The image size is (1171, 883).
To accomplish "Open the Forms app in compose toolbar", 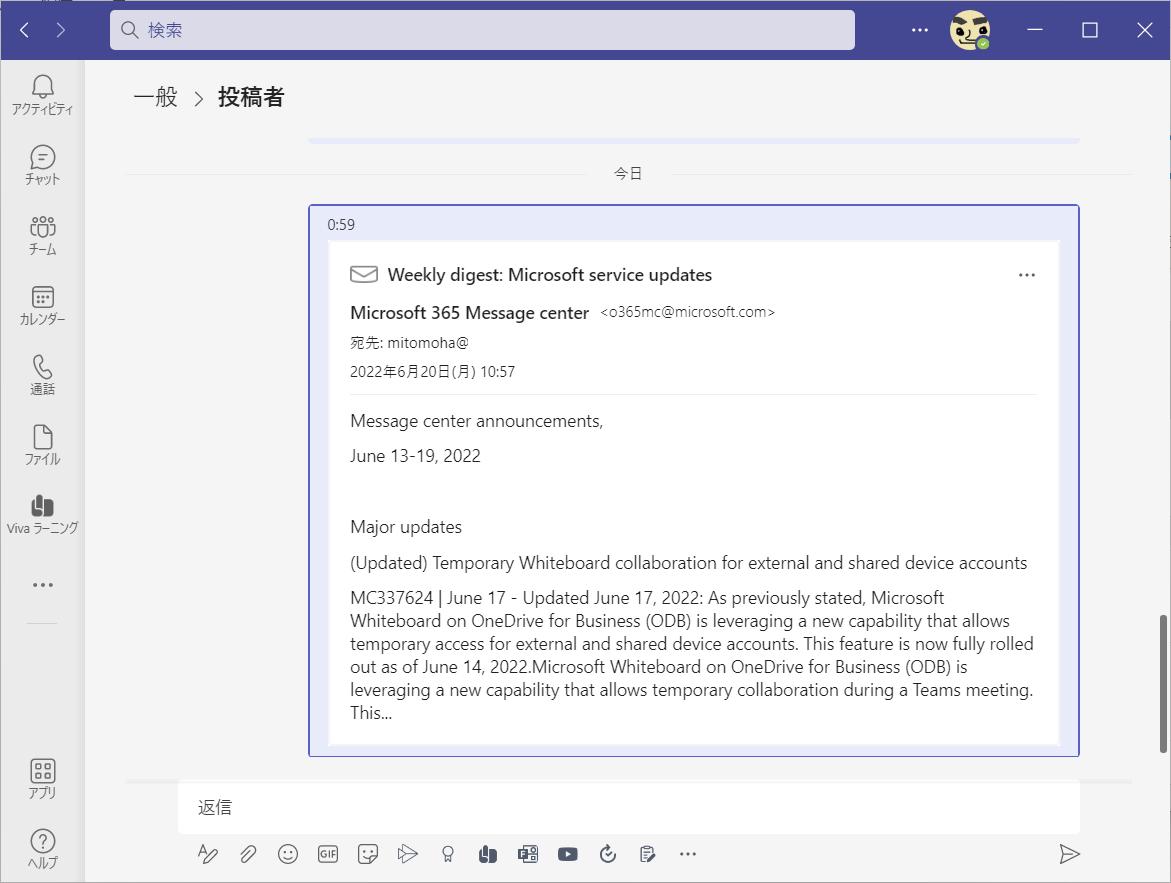I will pos(528,854).
